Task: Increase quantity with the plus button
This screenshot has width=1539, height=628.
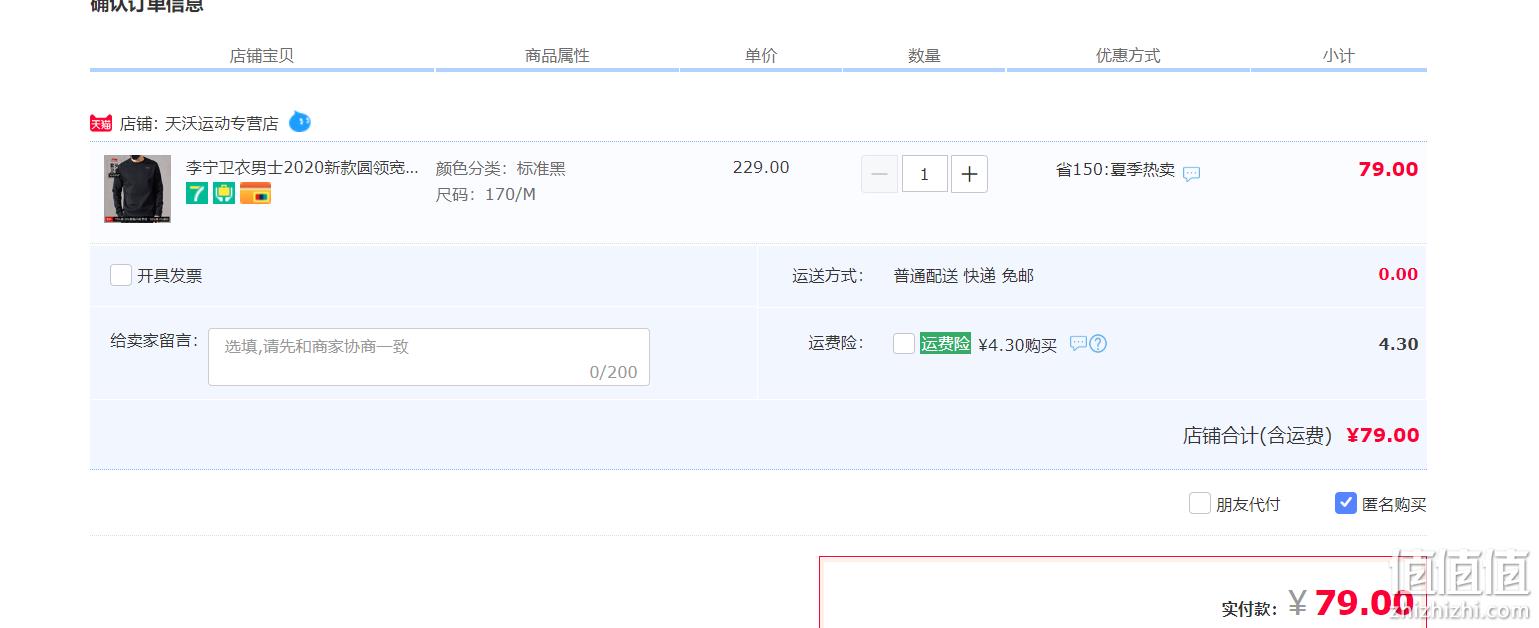Action: tap(969, 174)
